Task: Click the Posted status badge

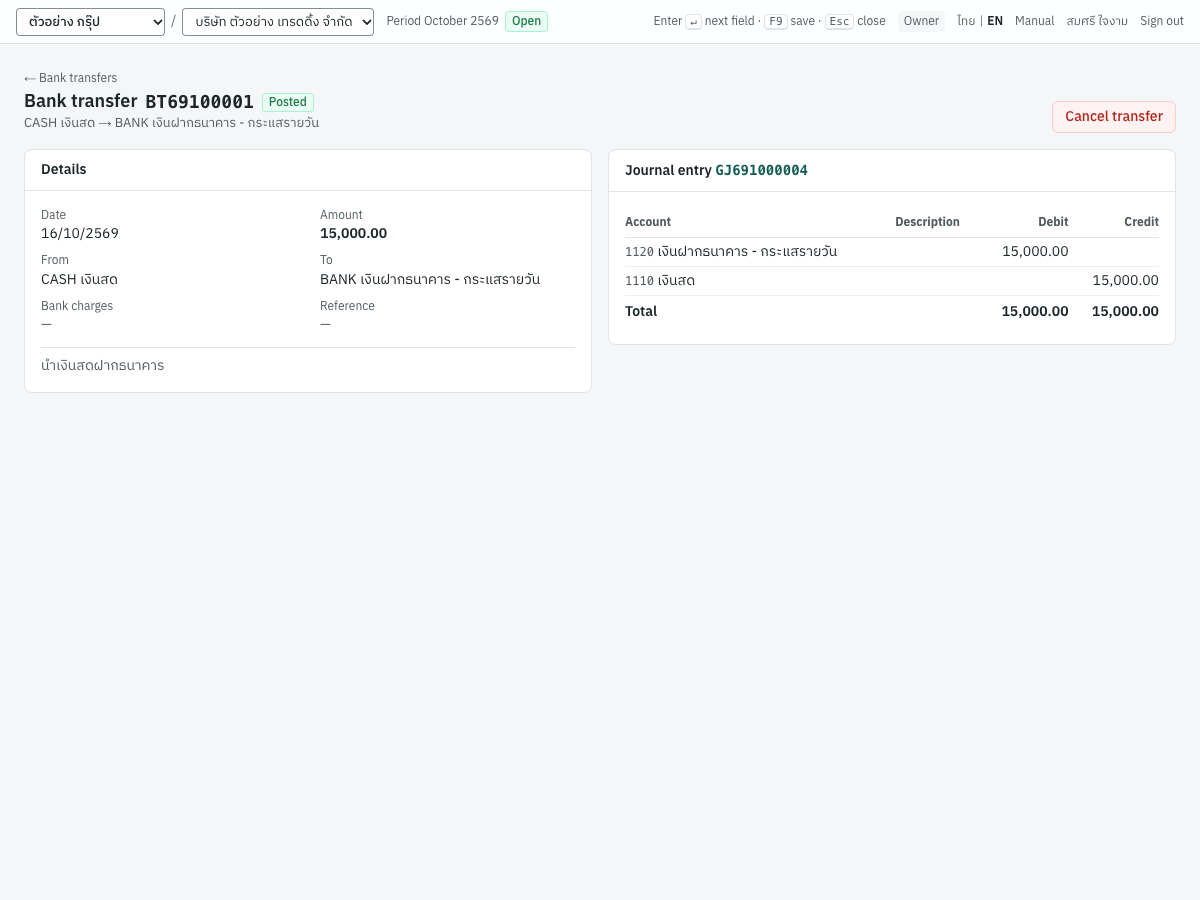Action: click(x=288, y=102)
